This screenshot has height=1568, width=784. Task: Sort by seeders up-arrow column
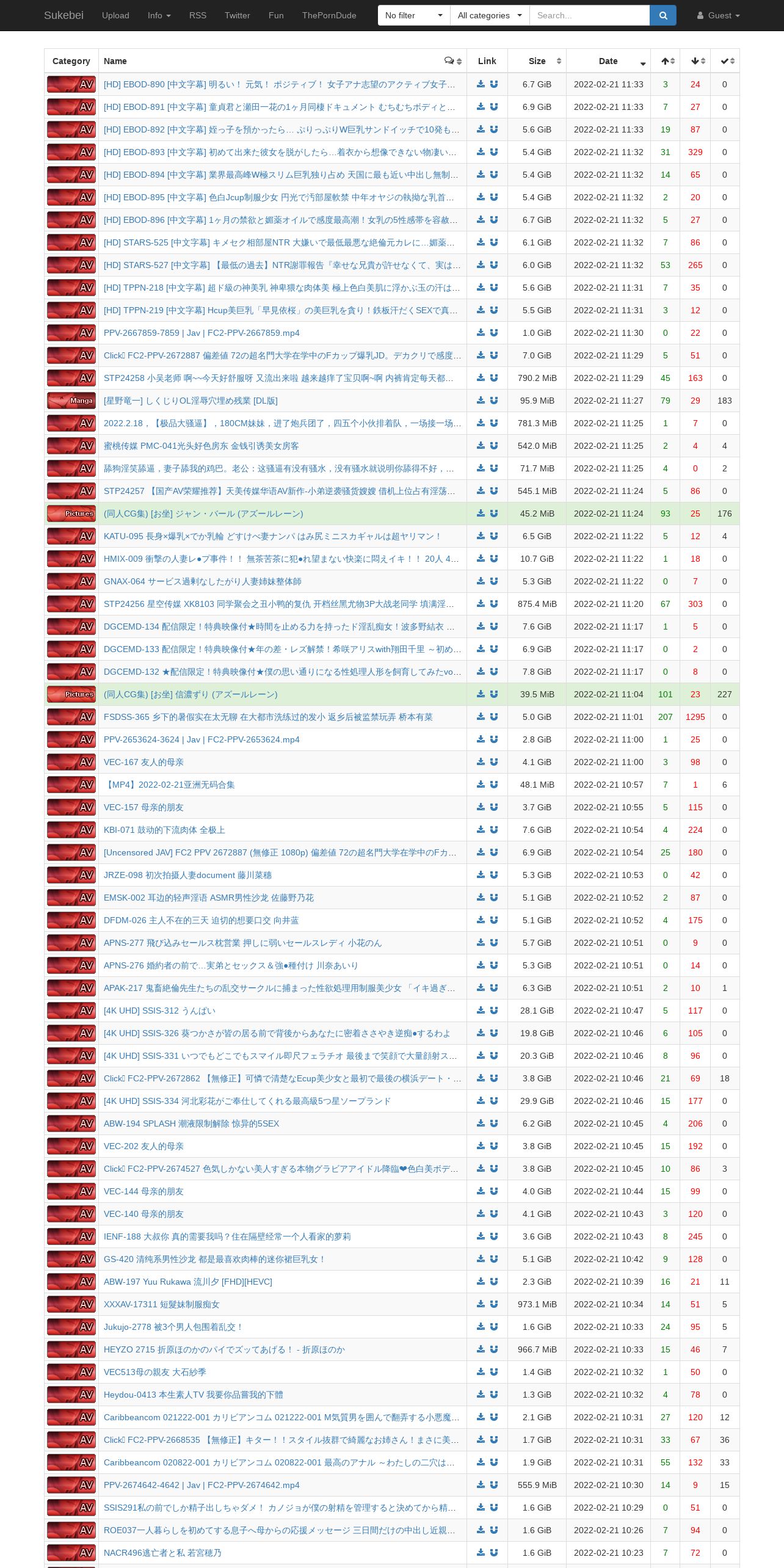pos(666,61)
